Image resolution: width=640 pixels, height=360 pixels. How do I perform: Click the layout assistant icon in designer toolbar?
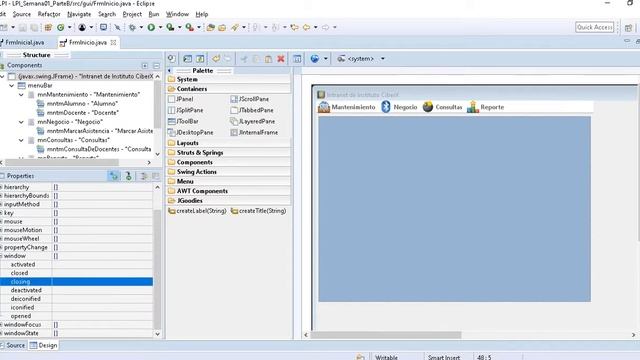click(x=297, y=59)
